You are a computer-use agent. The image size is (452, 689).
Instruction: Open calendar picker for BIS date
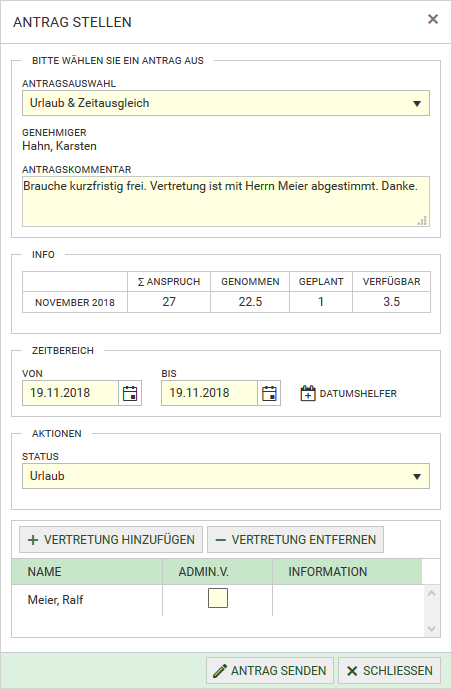tap(269, 393)
